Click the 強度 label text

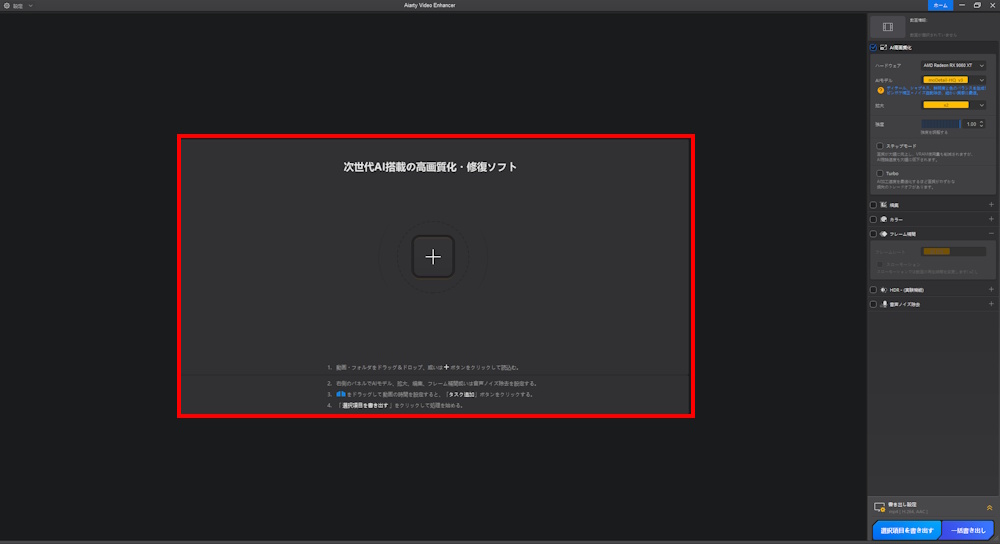pos(879,124)
